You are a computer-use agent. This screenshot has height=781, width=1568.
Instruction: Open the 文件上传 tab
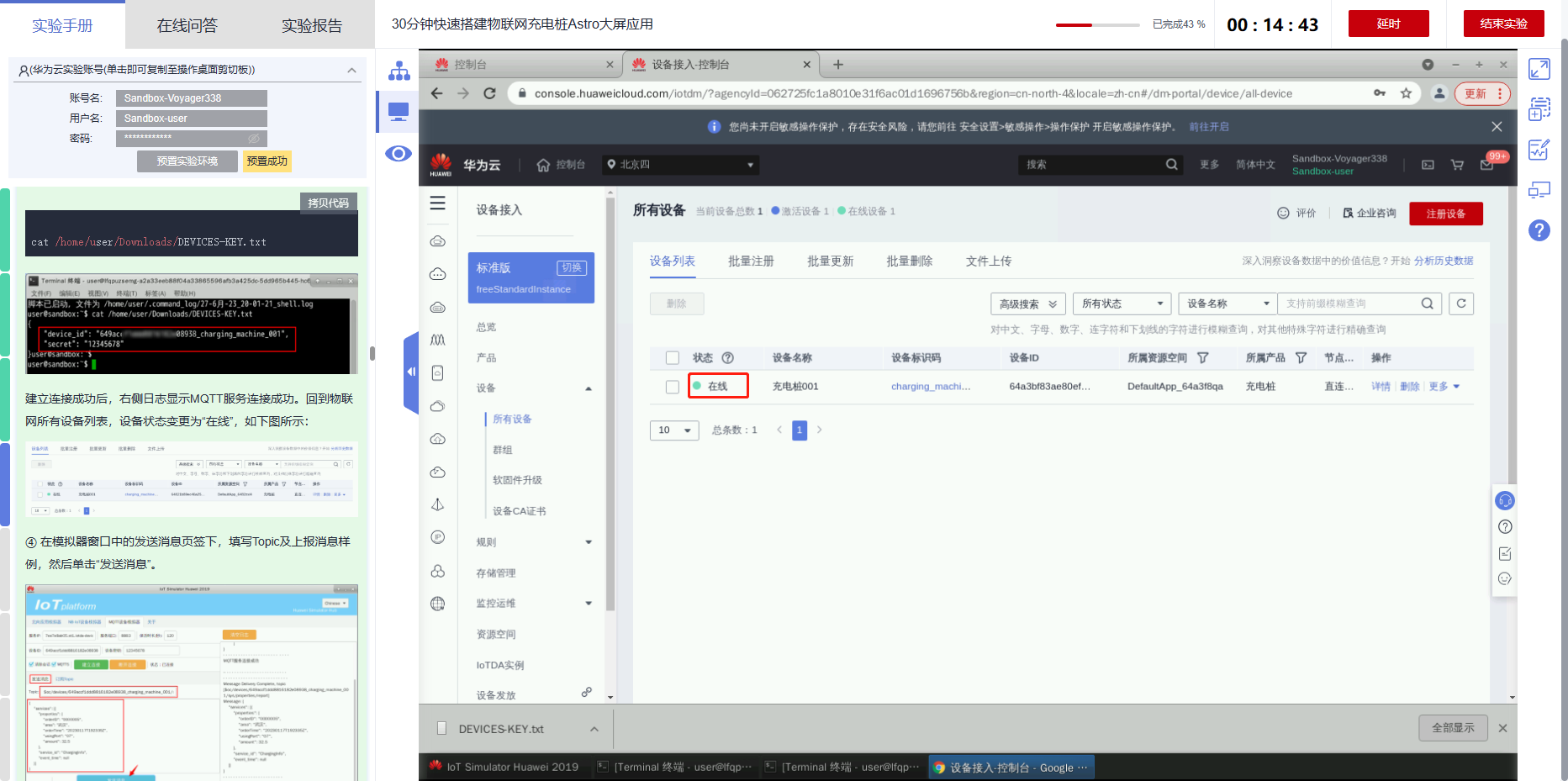(x=989, y=261)
